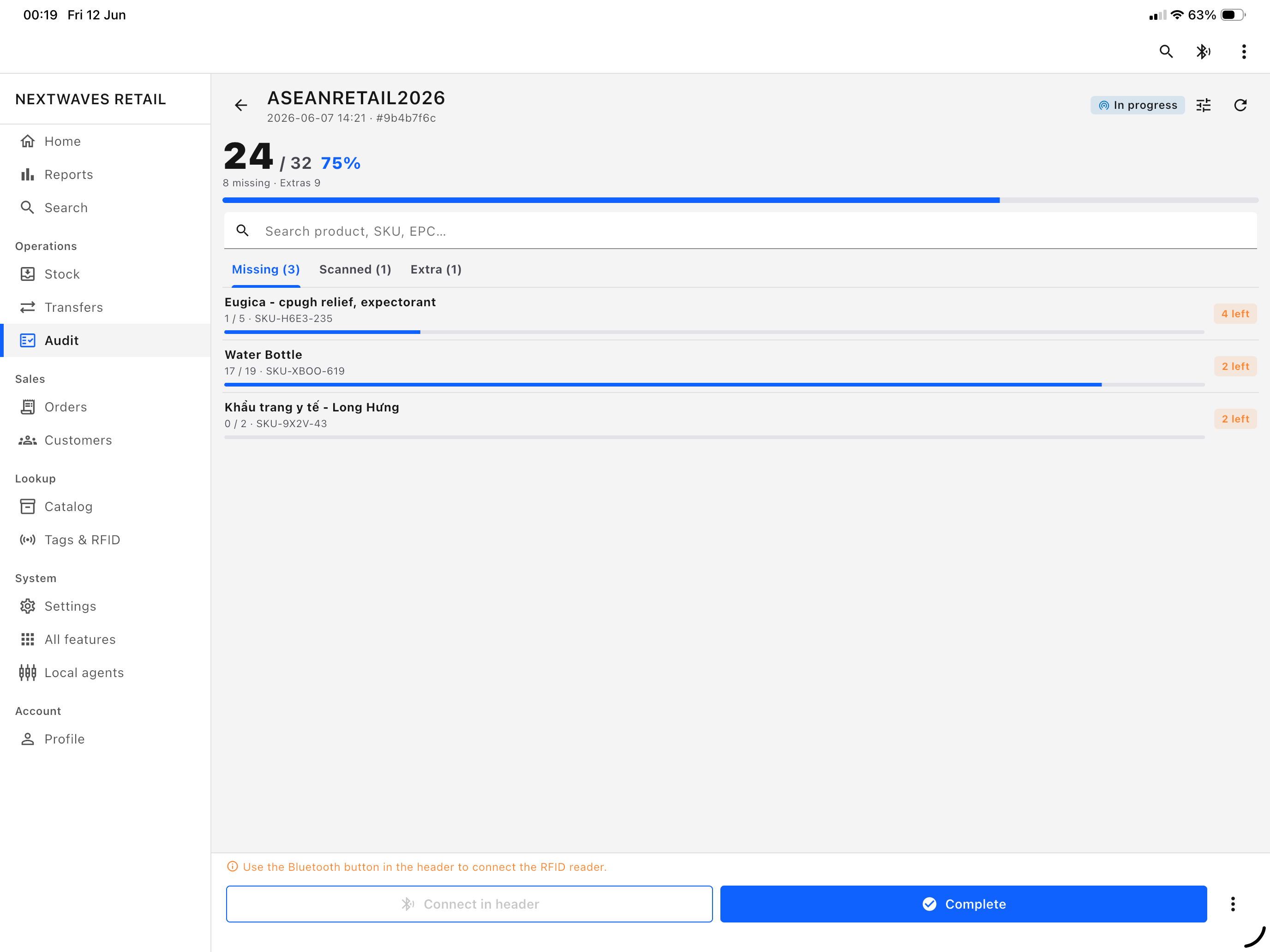Switch to the Extra (1) tab
Screen dimensions: 1270x952
(x=436, y=269)
